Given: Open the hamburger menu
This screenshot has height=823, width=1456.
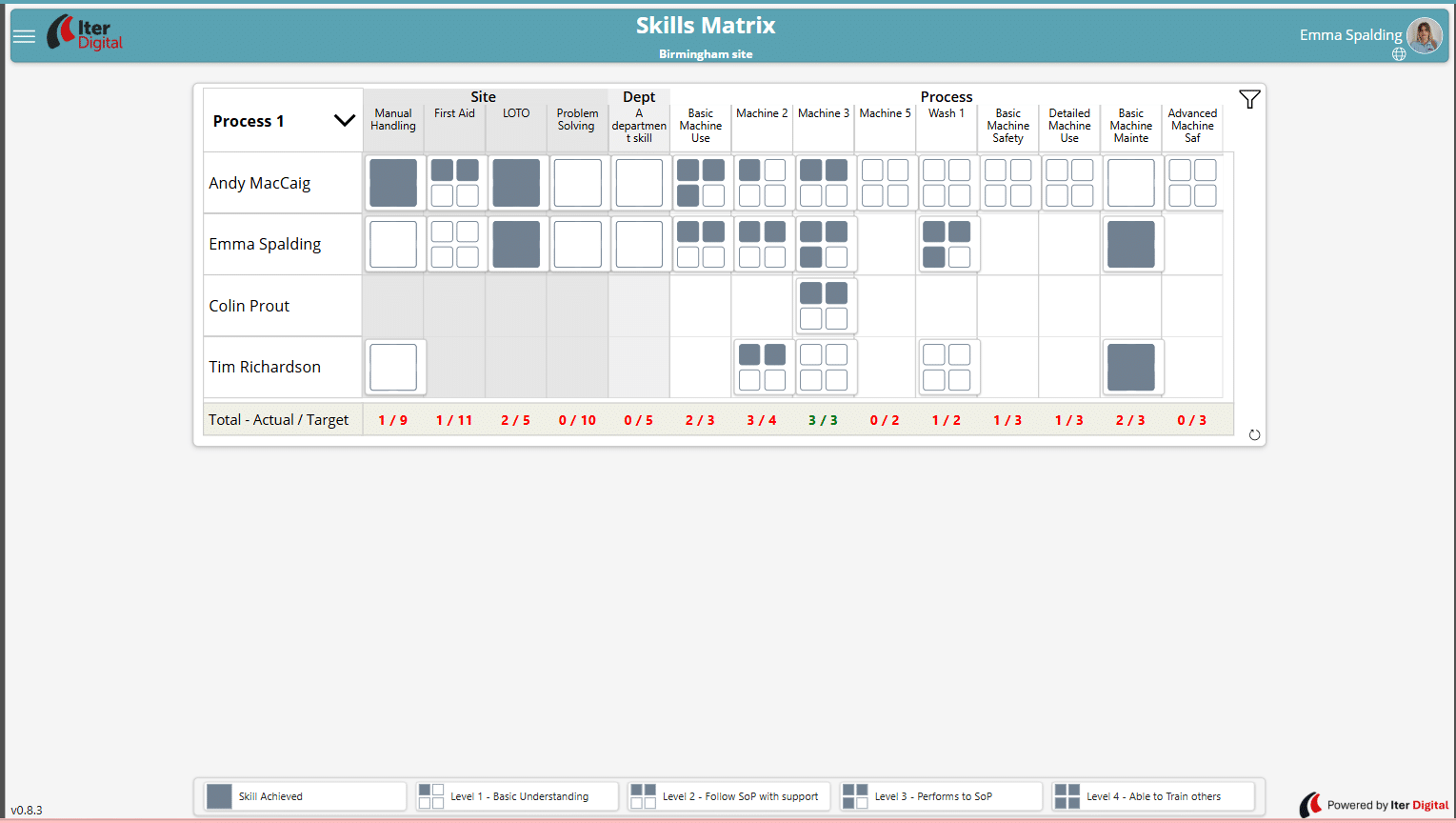Looking at the screenshot, I should point(24,36).
